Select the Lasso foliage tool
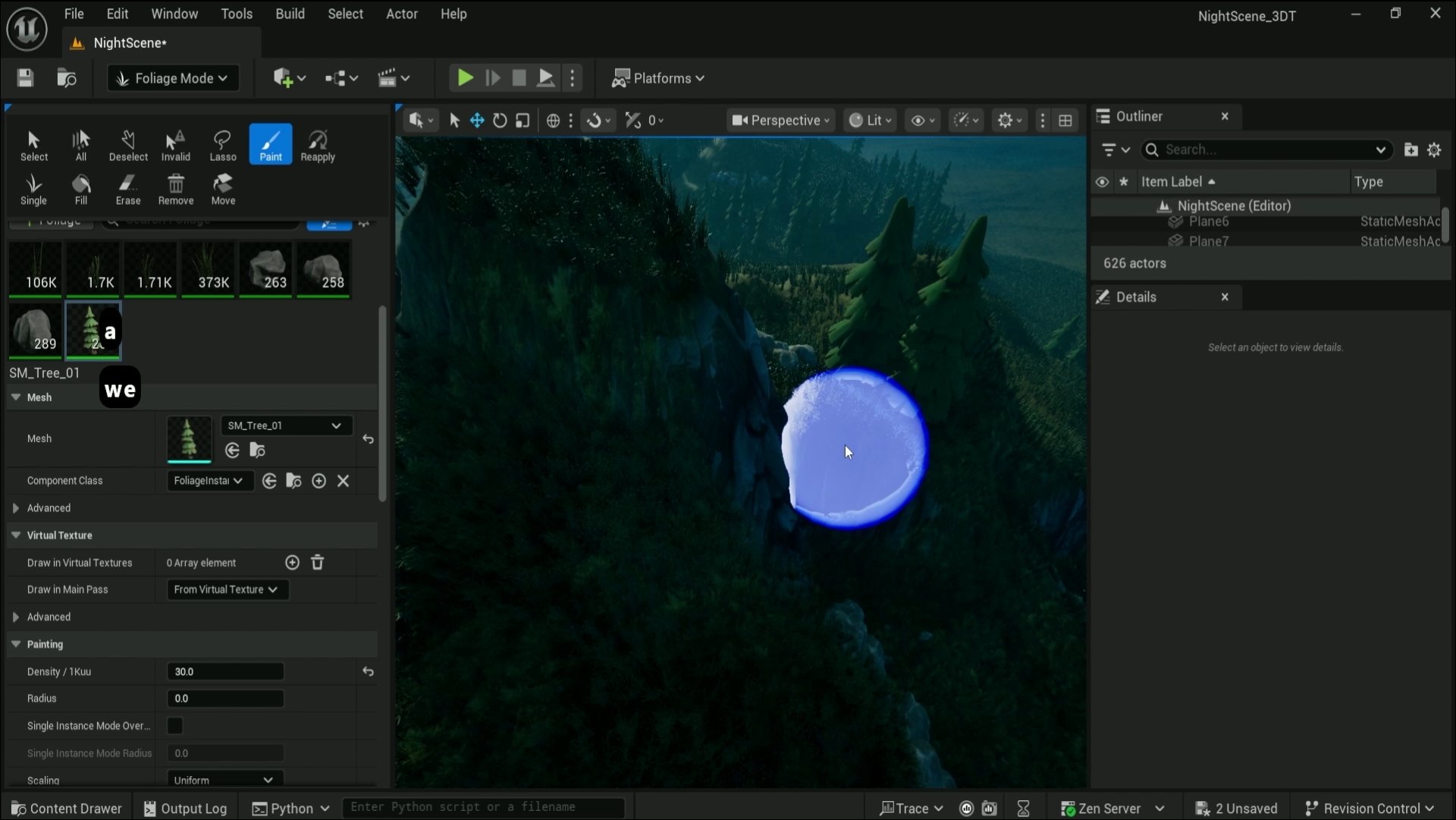 pos(222,145)
